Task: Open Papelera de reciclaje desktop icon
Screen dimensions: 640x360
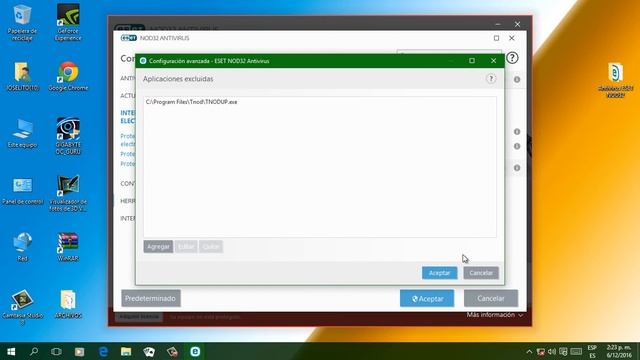Action: tap(22, 23)
